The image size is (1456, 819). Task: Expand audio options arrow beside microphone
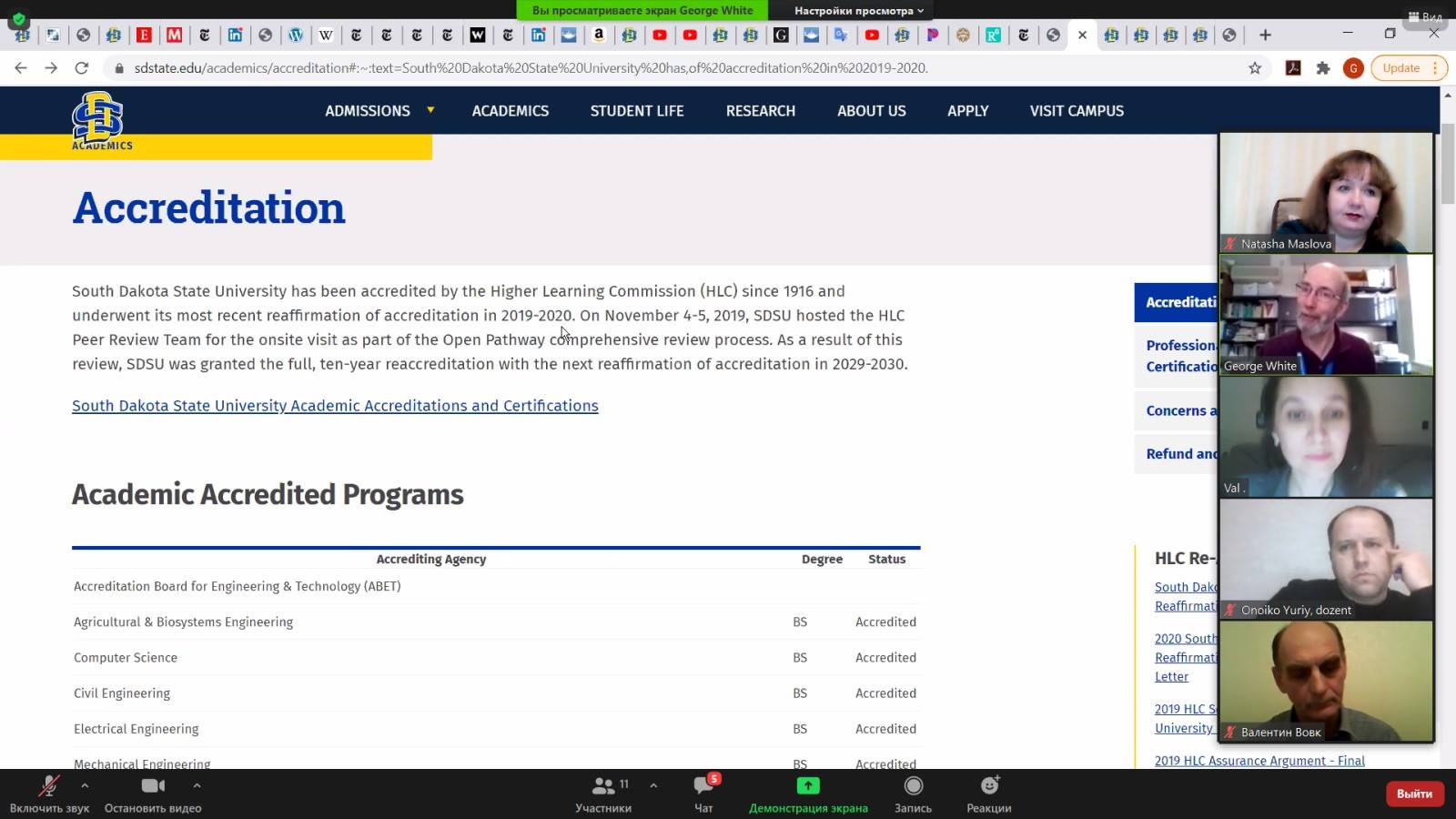[85, 784]
